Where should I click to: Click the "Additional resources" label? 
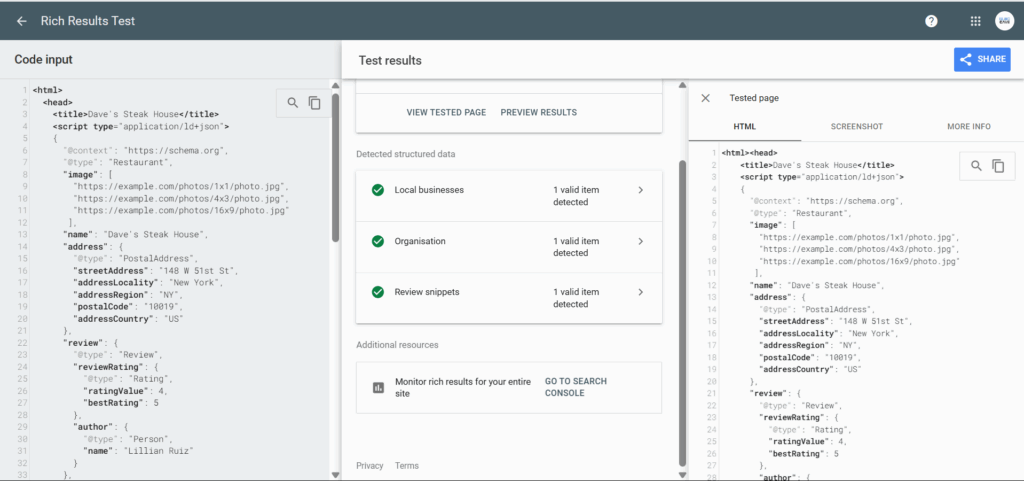[397, 345]
